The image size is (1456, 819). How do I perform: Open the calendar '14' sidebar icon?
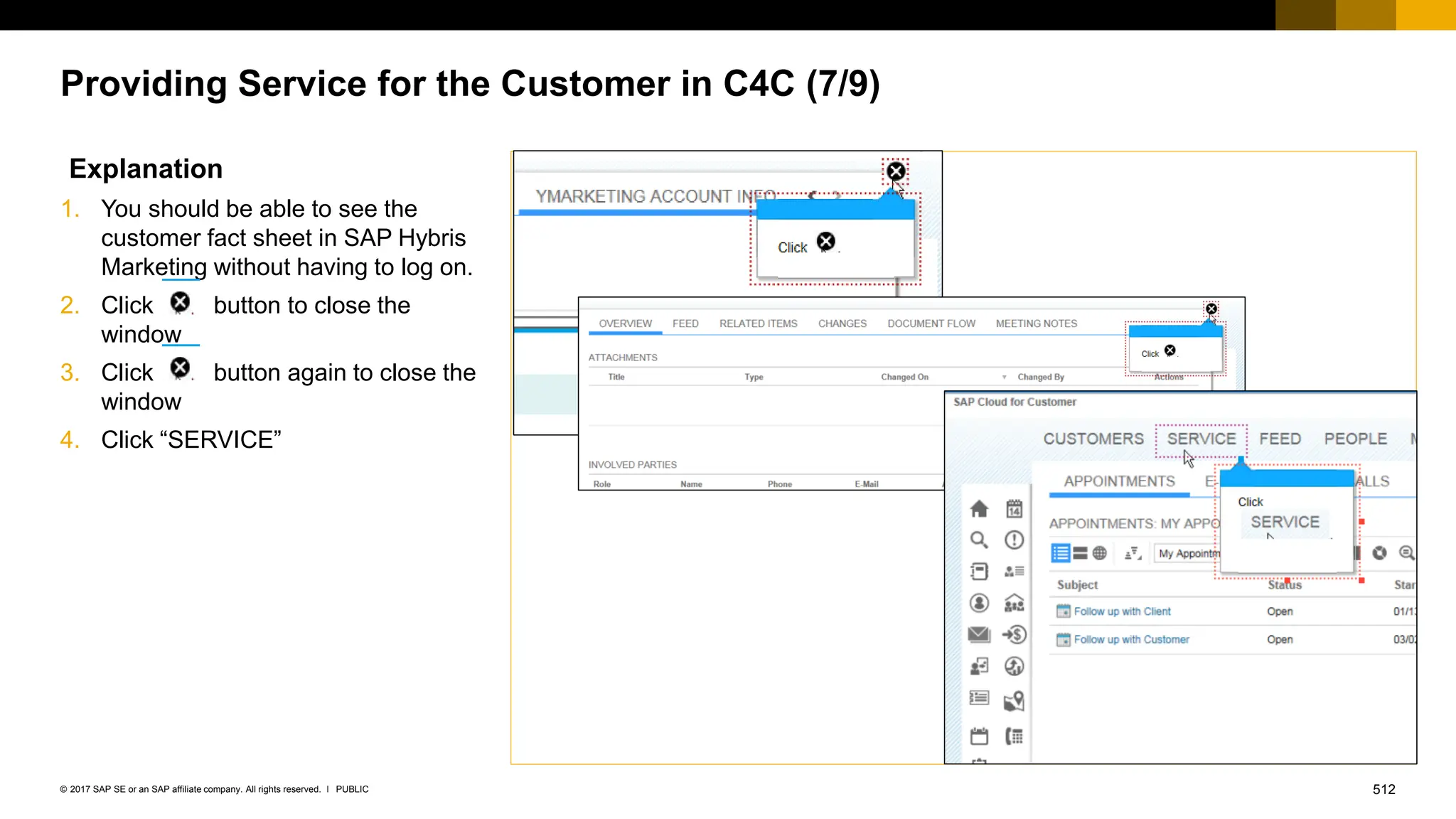tap(1014, 508)
